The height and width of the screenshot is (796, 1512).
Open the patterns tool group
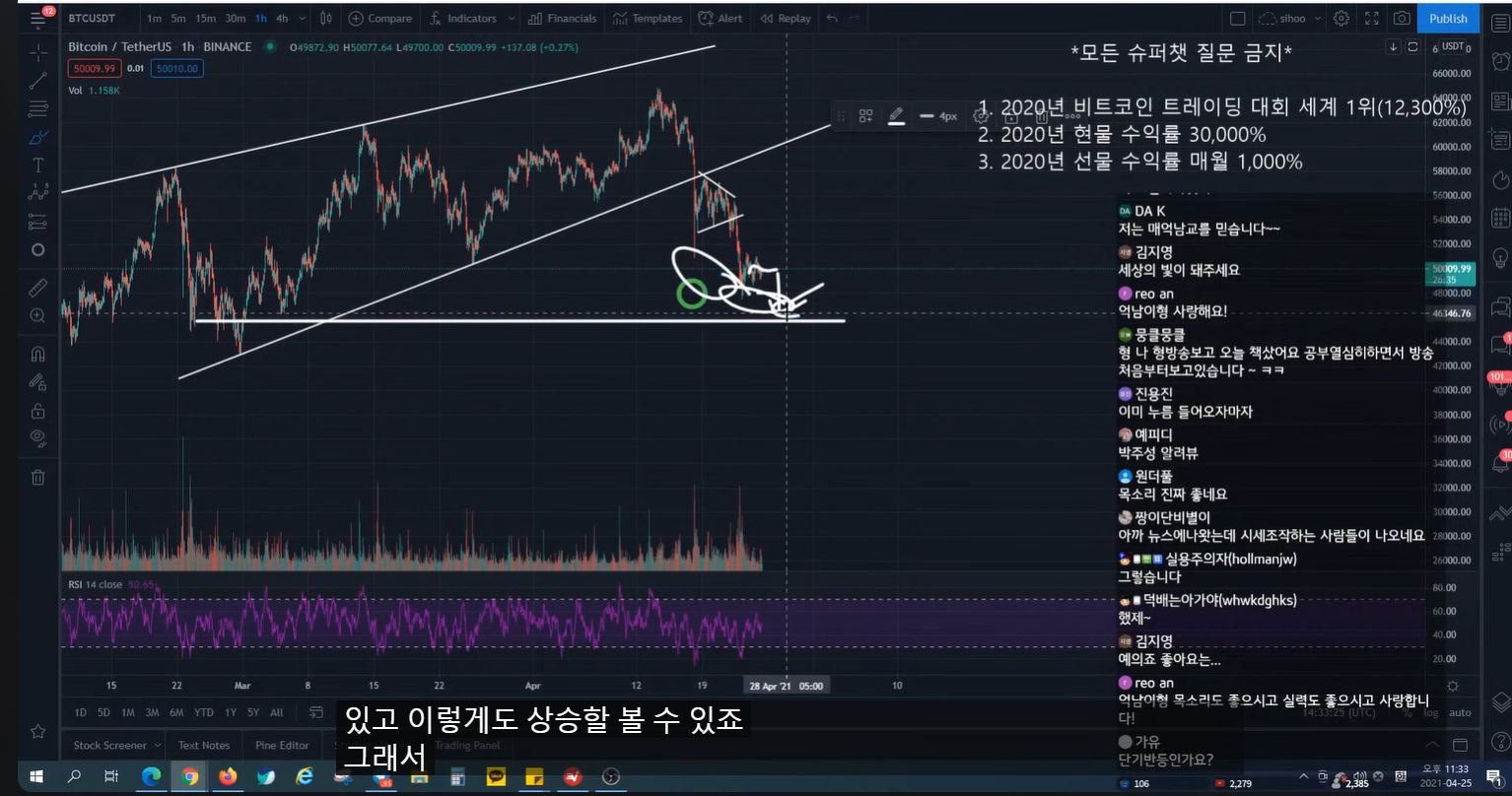(x=37, y=193)
